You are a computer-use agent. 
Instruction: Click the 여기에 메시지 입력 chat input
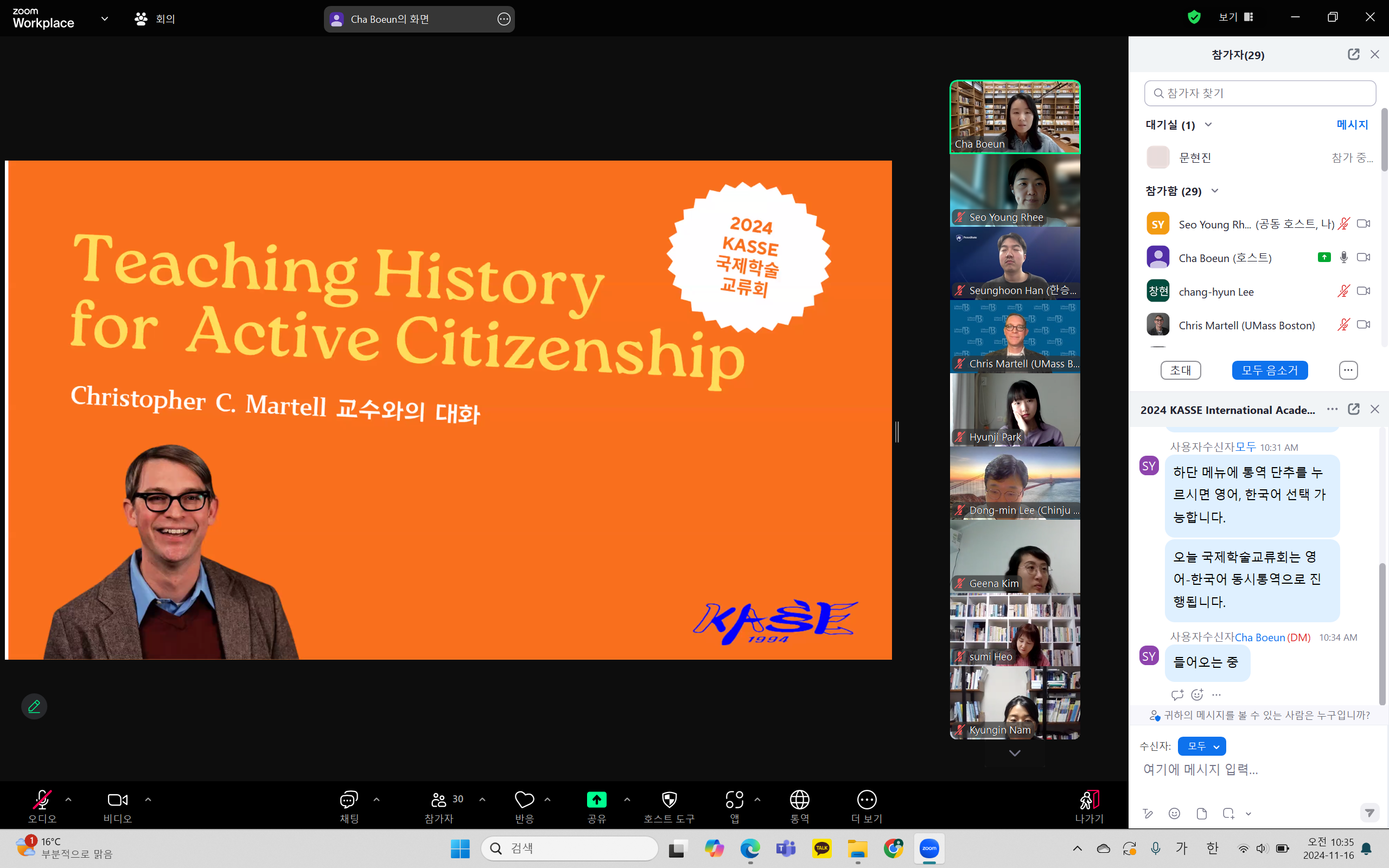(1257, 770)
